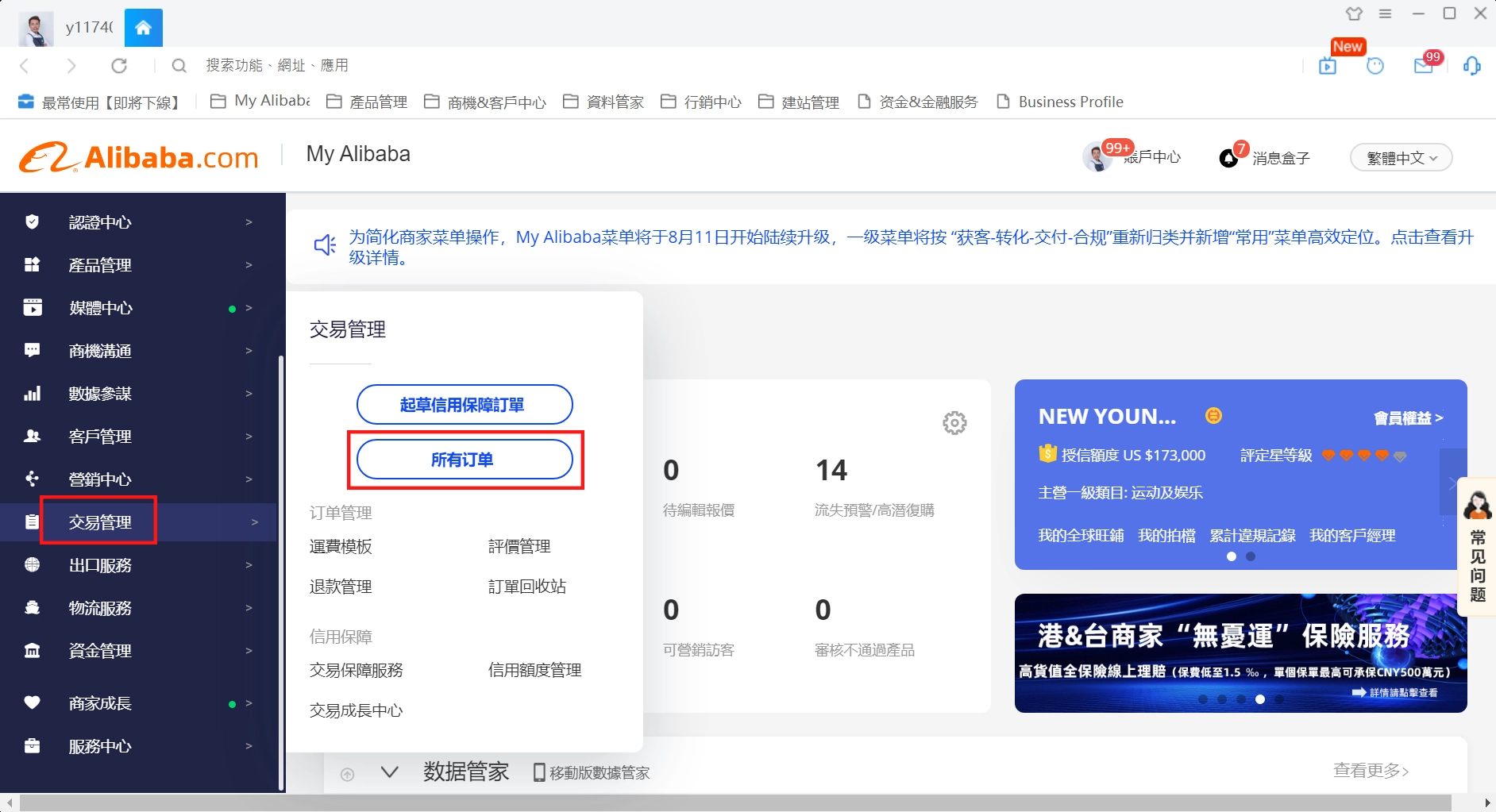This screenshot has height=812, width=1496.
Task: Open the 資料管家 bookmark folder
Action: pyautogui.click(x=603, y=102)
